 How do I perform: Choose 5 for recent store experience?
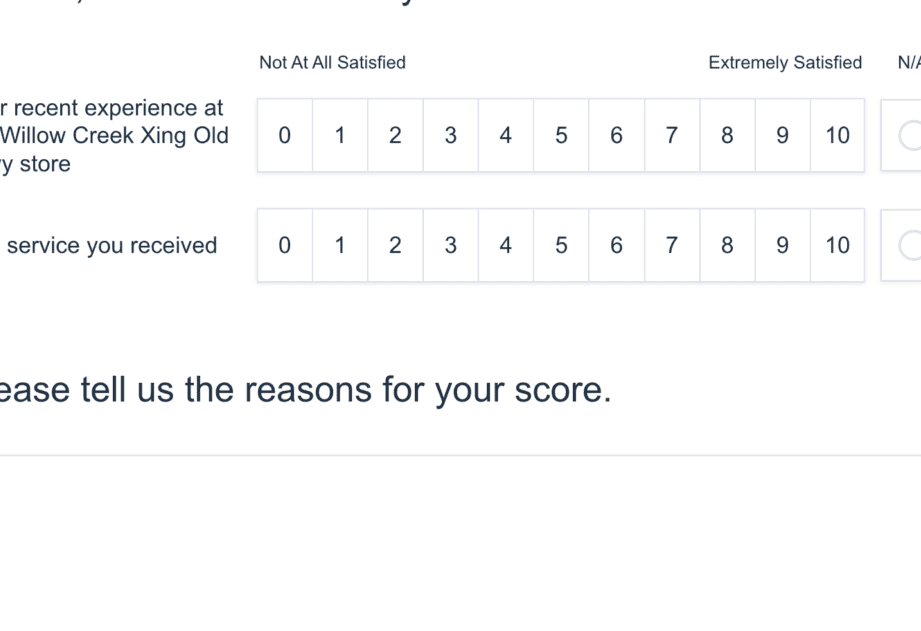[561, 135]
